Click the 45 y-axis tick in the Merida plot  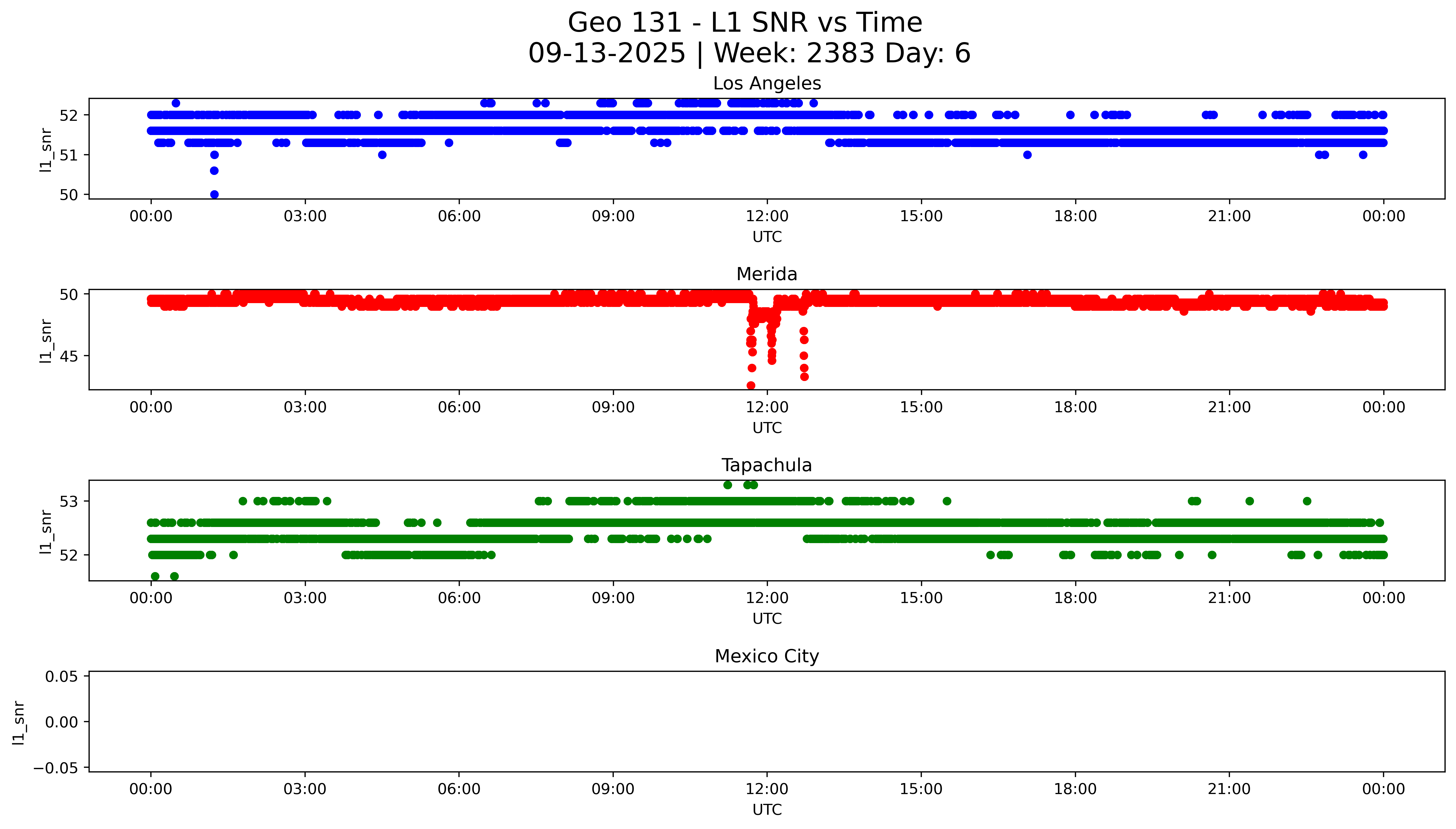tap(68, 356)
